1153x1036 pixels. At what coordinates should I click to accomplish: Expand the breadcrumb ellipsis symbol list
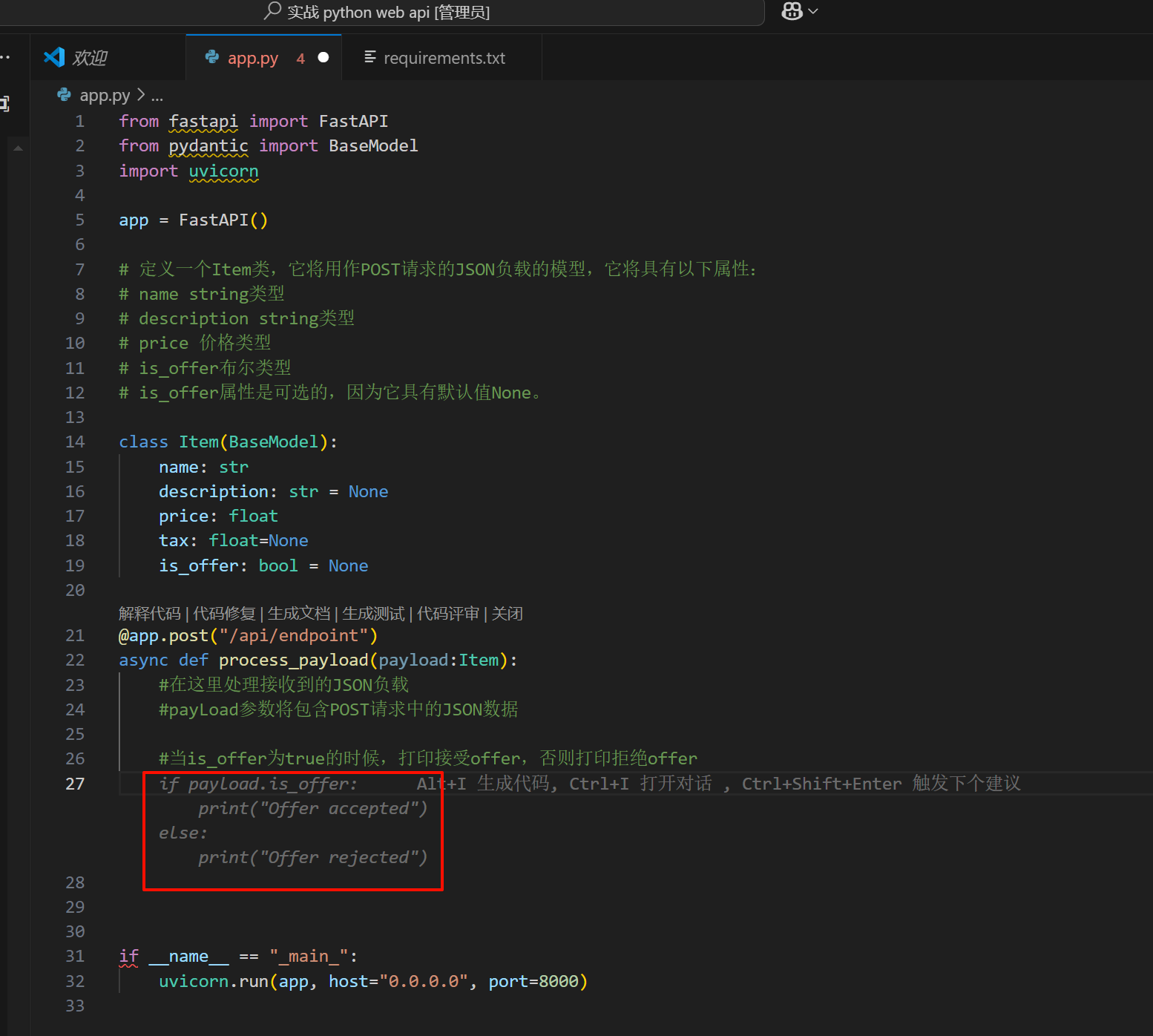(x=157, y=95)
